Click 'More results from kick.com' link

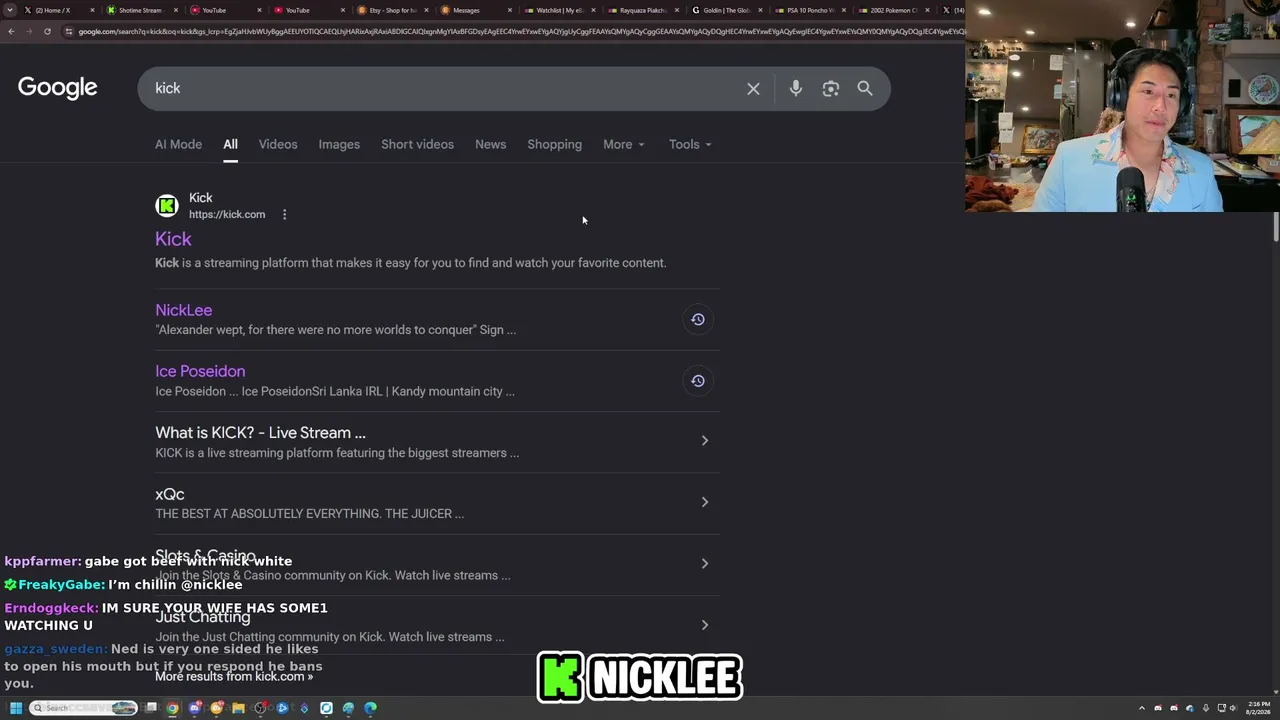(234, 676)
